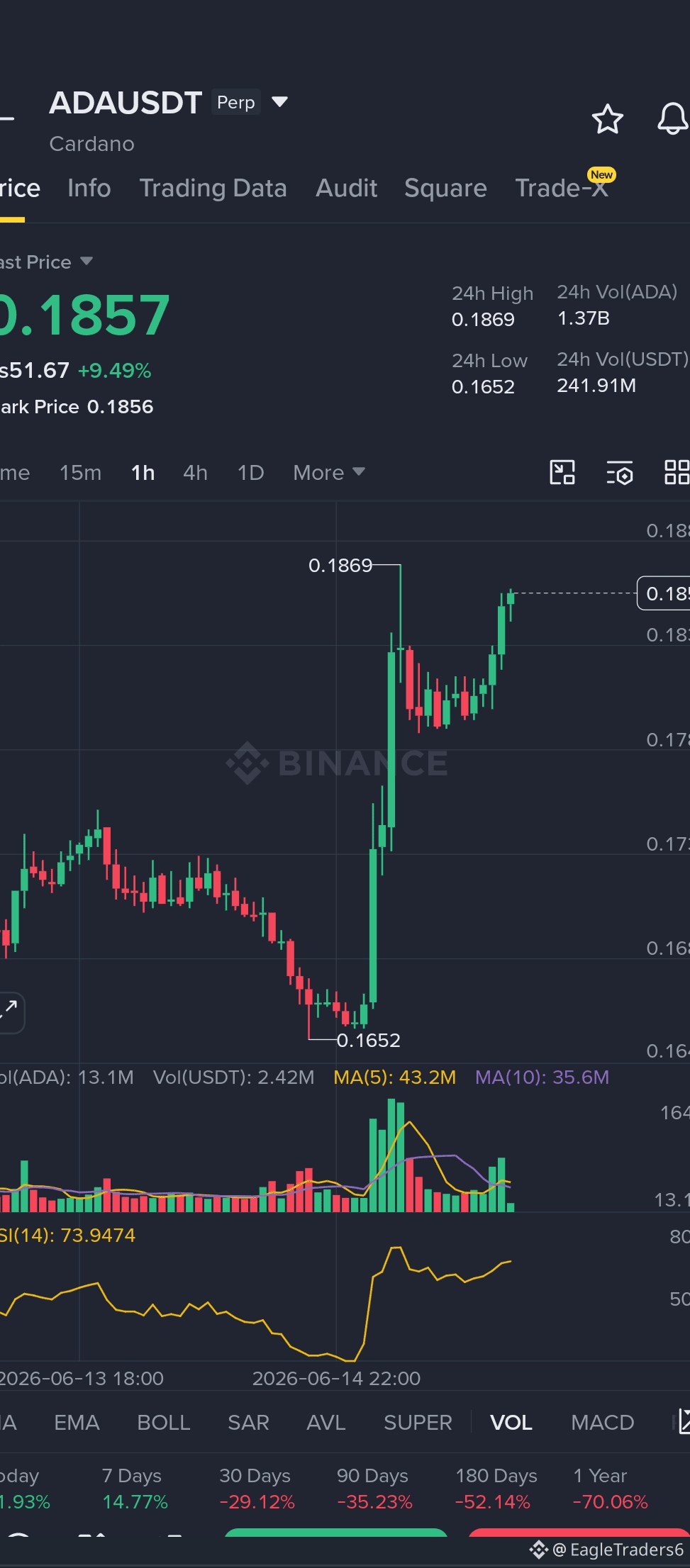The image size is (690, 1568).
Task: Tap the 24h Vol(ADA) 1.37B value
Action: (x=583, y=318)
